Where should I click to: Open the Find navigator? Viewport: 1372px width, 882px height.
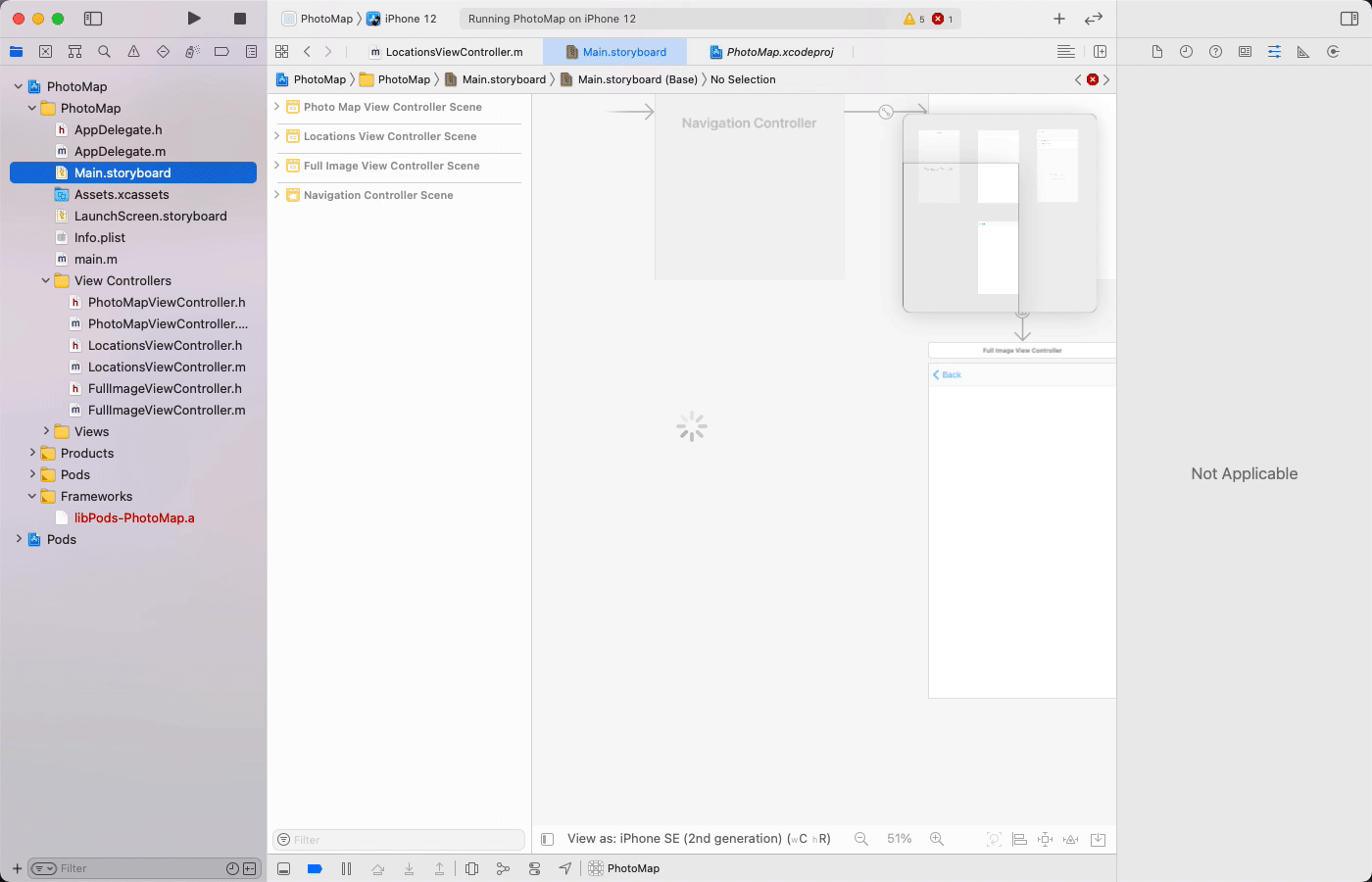click(104, 51)
